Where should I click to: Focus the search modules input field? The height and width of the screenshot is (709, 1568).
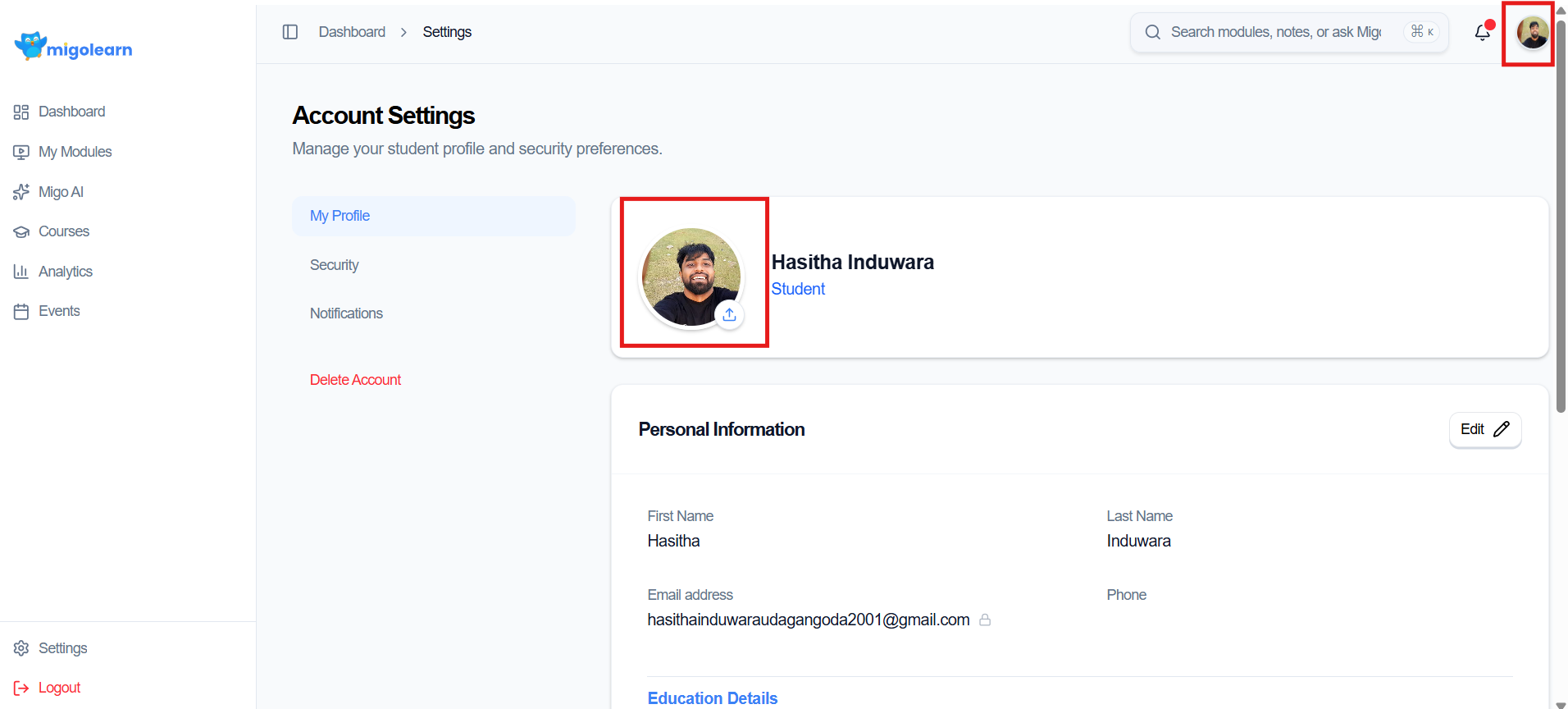(1275, 32)
